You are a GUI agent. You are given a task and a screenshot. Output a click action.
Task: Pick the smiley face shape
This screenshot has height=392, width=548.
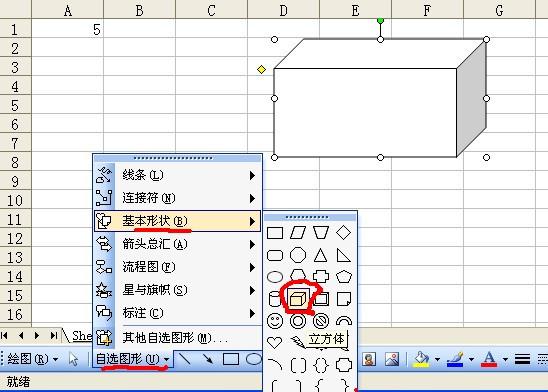pos(275,321)
